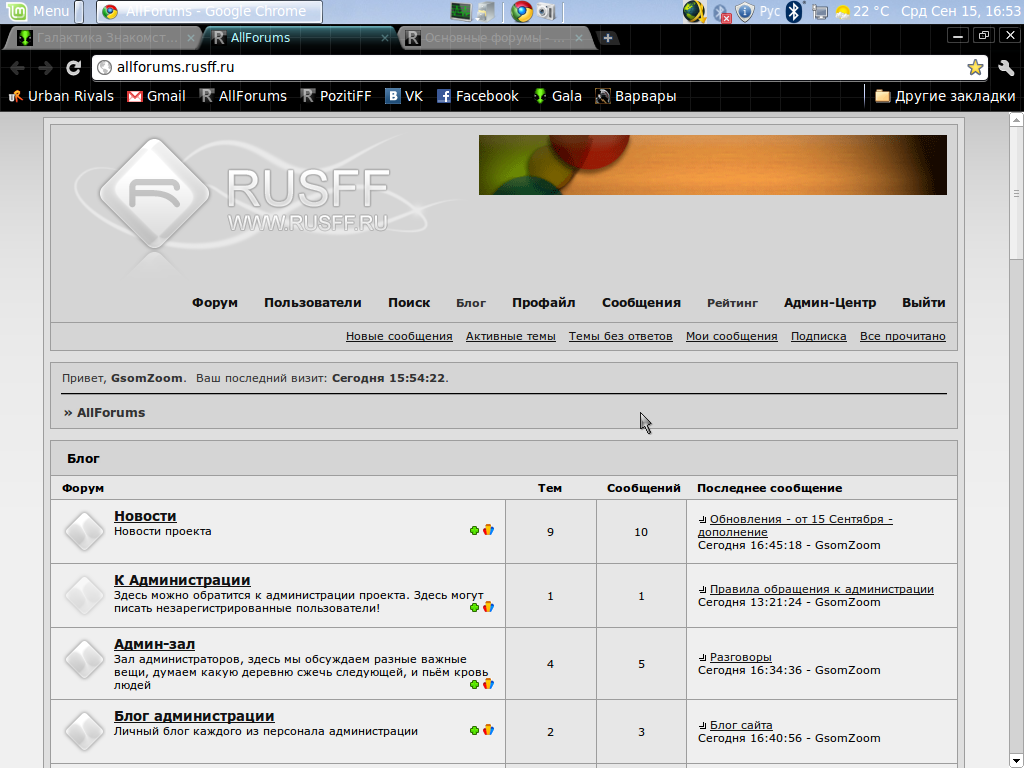Image resolution: width=1024 pixels, height=768 pixels.
Task: Show Темы без ответов
Action: (620, 336)
